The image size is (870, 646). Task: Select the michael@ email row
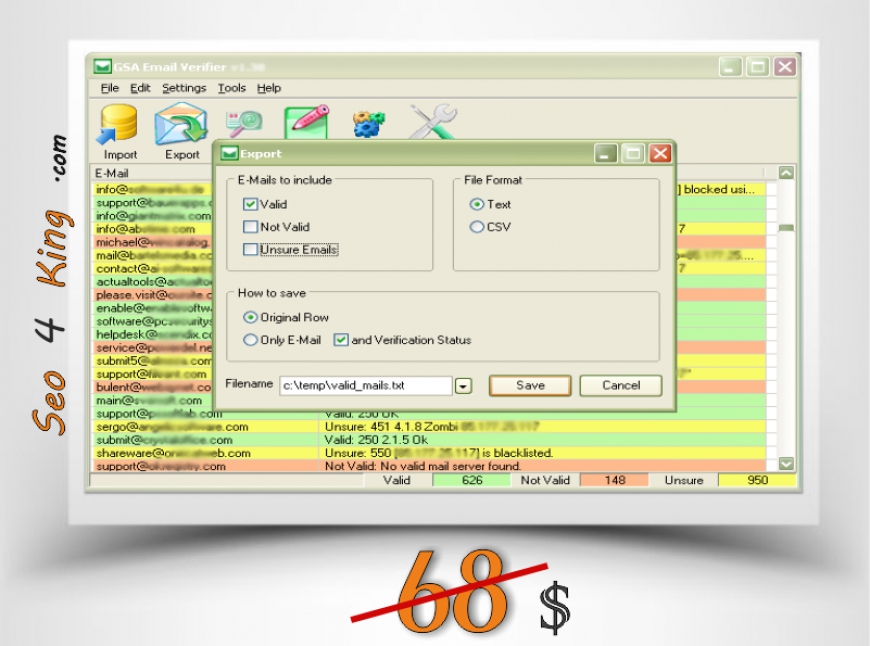[153, 242]
